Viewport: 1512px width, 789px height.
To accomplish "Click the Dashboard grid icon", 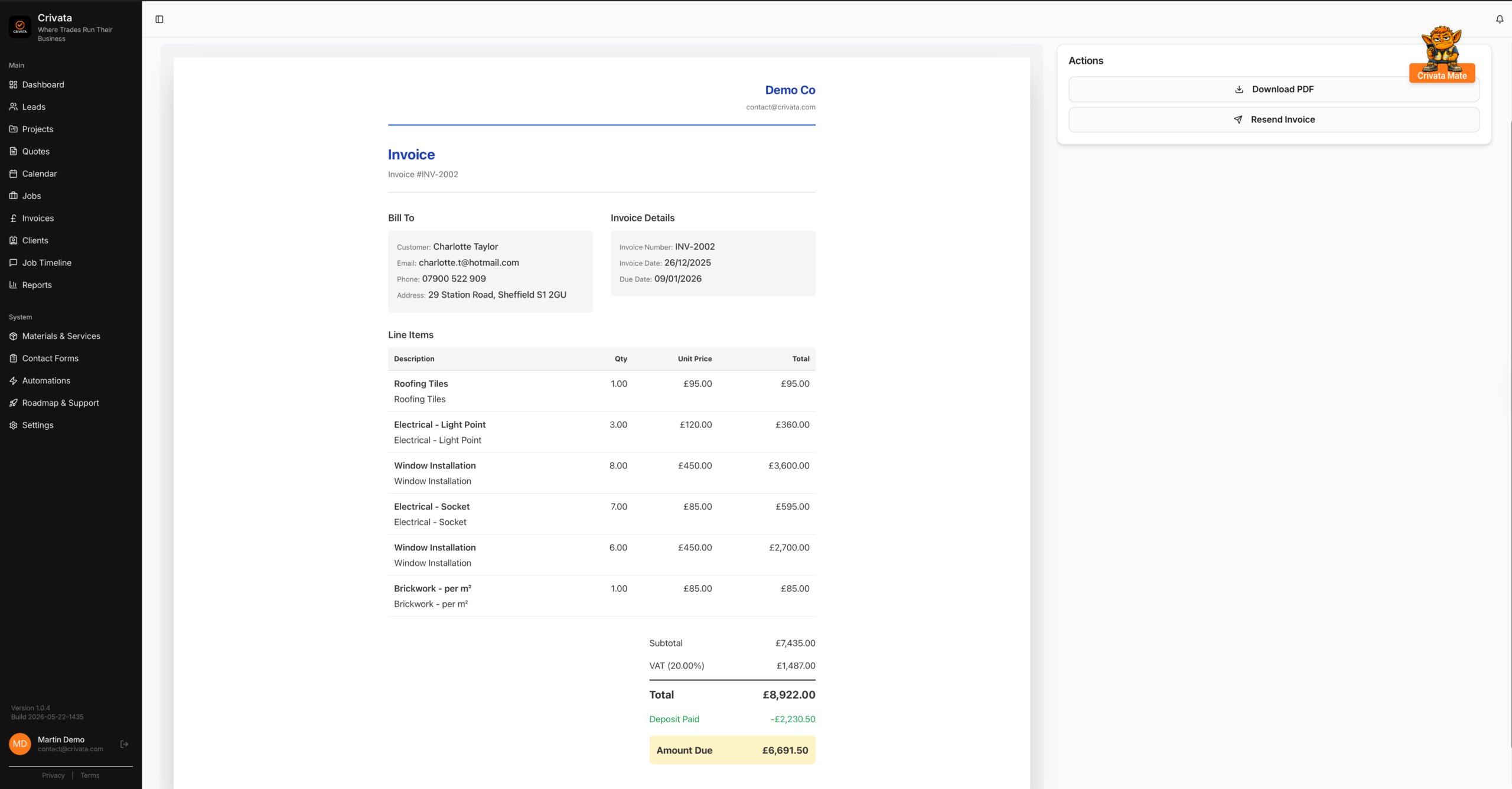I will point(14,85).
